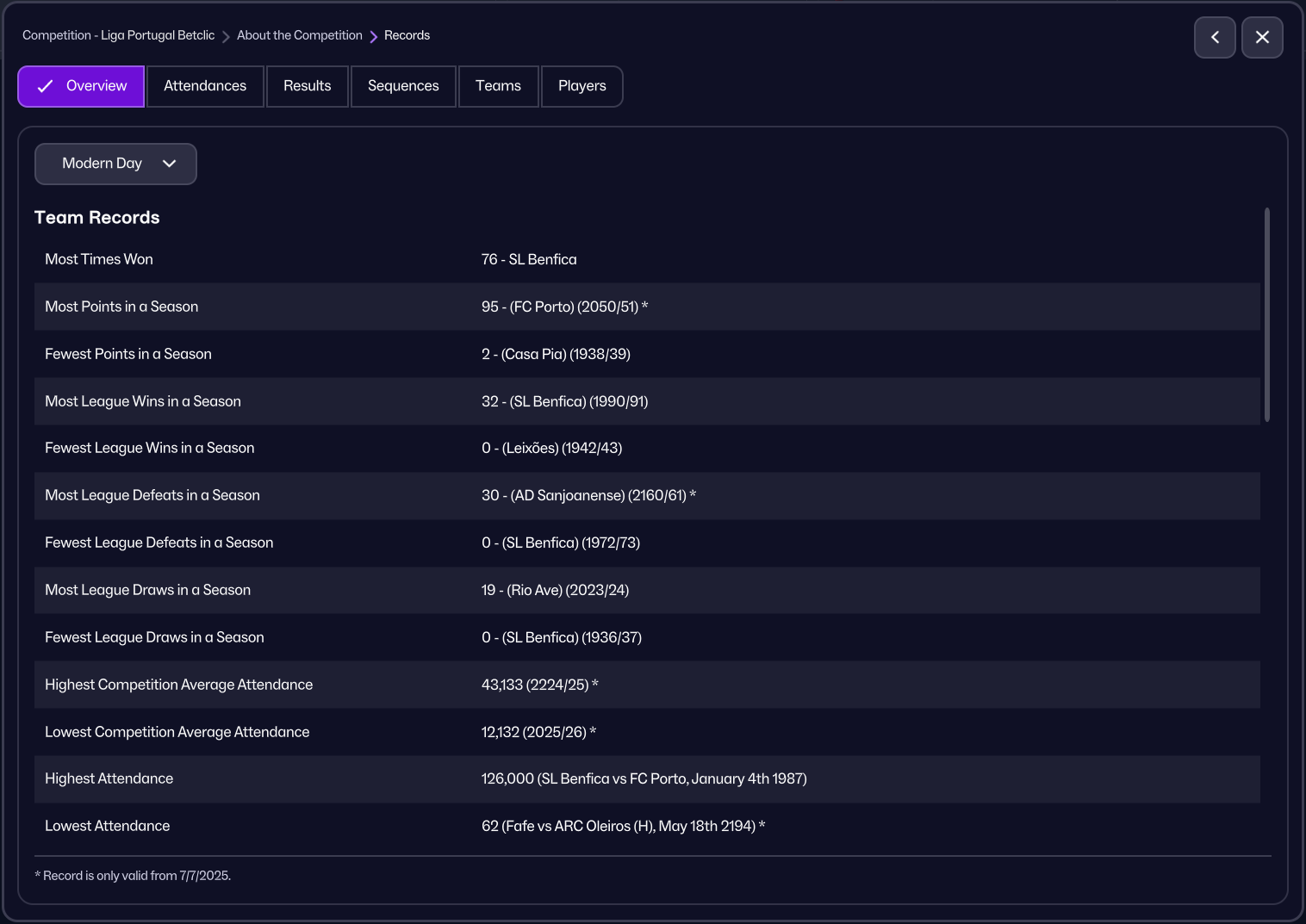Switch to the Sequences tab
Screen dimensions: 1306x924
[x=403, y=86]
